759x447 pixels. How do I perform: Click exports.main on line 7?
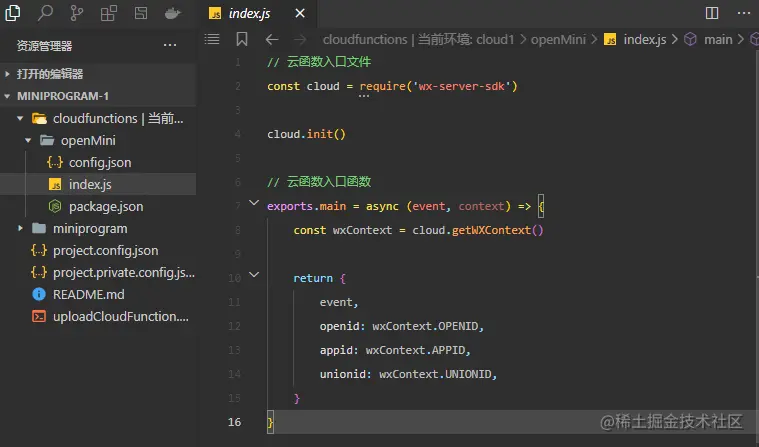pyautogui.click(x=306, y=206)
